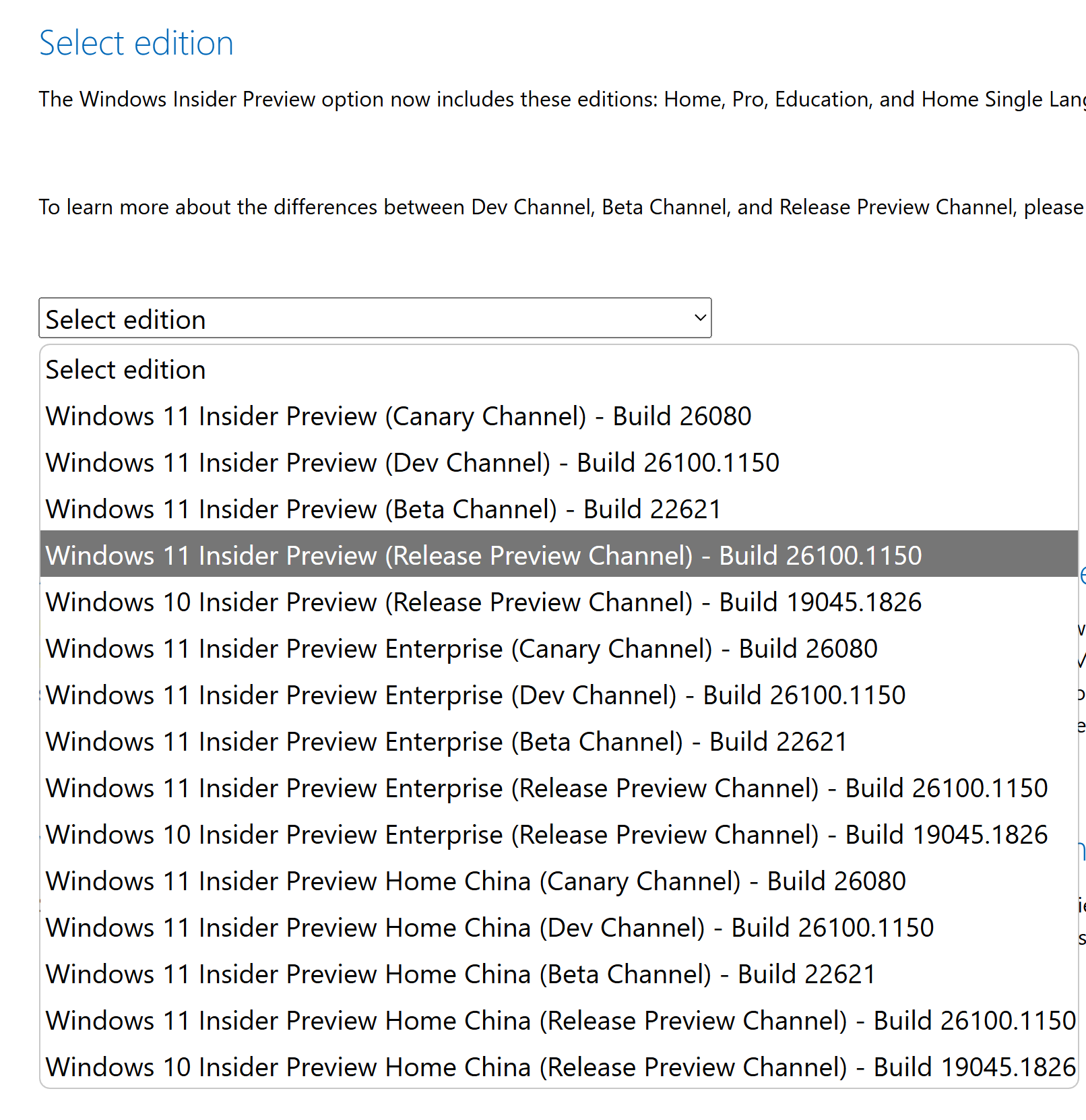
Task: Pick Windows 11 Home China Release Preview
Action: [558, 1021]
